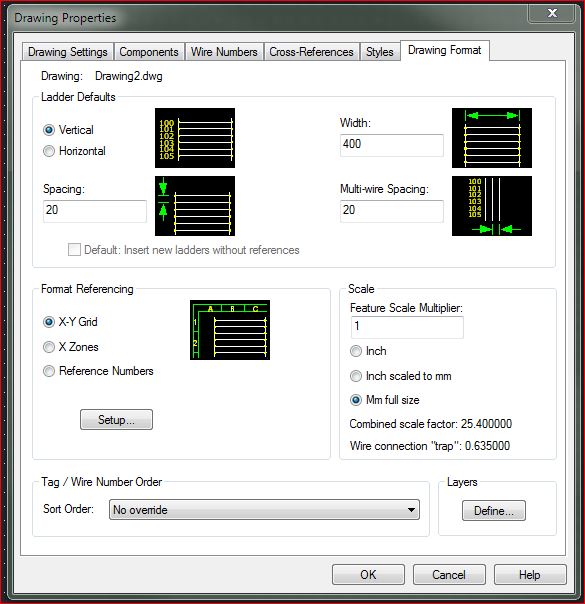
Task: Open the Components tab
Action: point(149,52)
